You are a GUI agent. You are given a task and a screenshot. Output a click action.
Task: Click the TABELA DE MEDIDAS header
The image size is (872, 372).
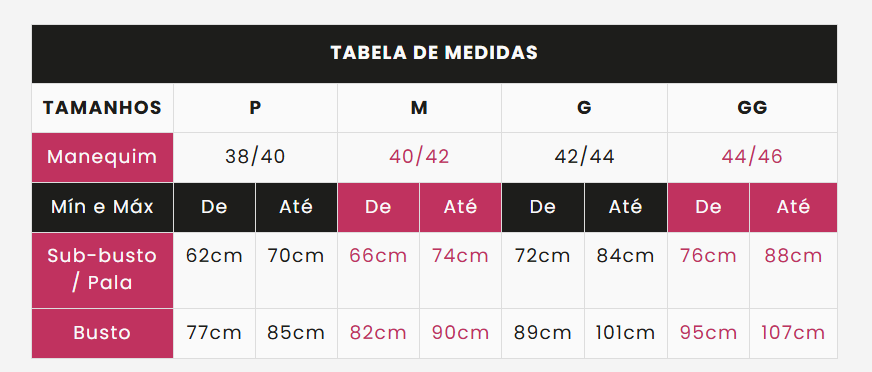tap(434, 53)
